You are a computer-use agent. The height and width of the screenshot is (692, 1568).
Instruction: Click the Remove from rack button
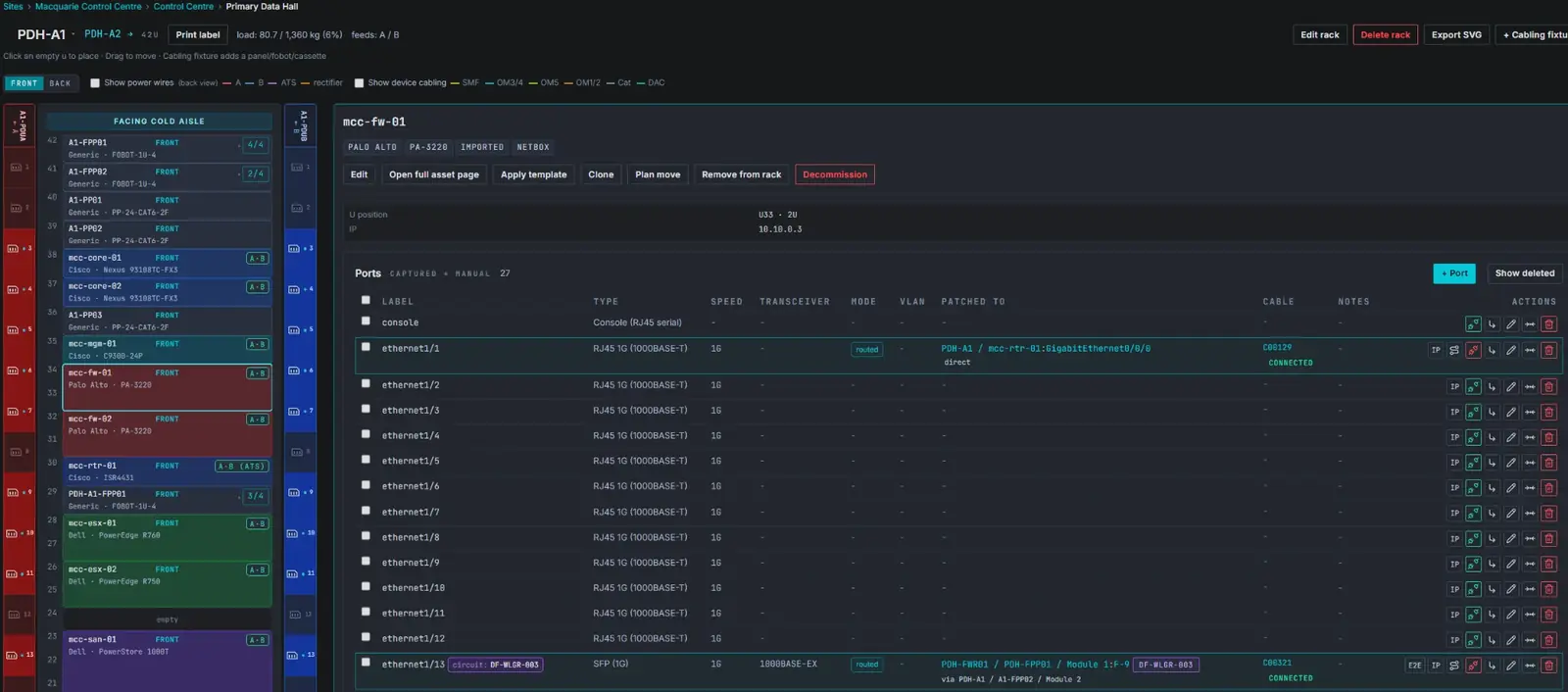742,174
